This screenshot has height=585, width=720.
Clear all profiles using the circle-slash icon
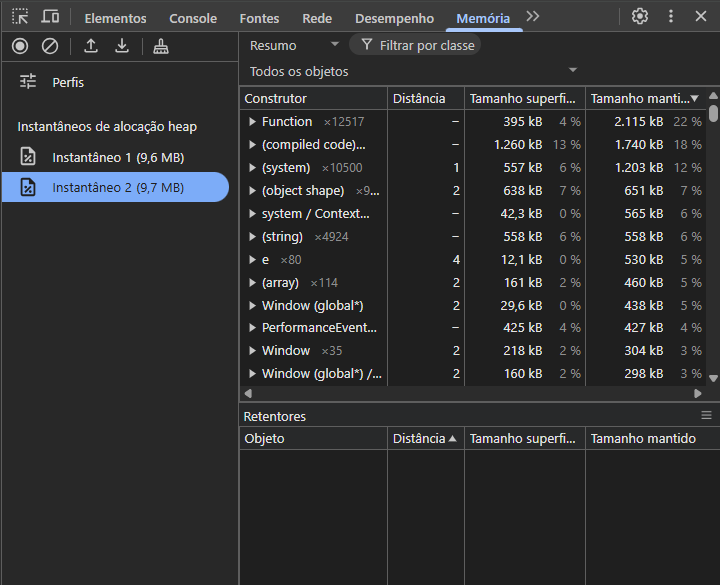tap(50, 46)
